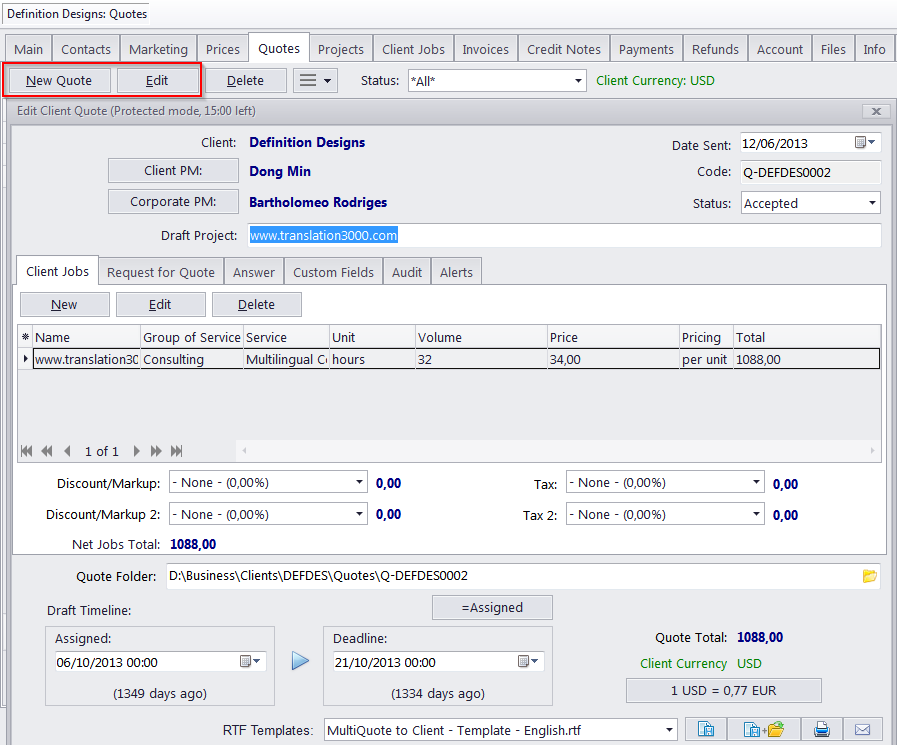Image resolution: width=897 pixels, height=745 pixels.
Task: Switch to the Answer sub-tab
Action: tap(254, 272)
